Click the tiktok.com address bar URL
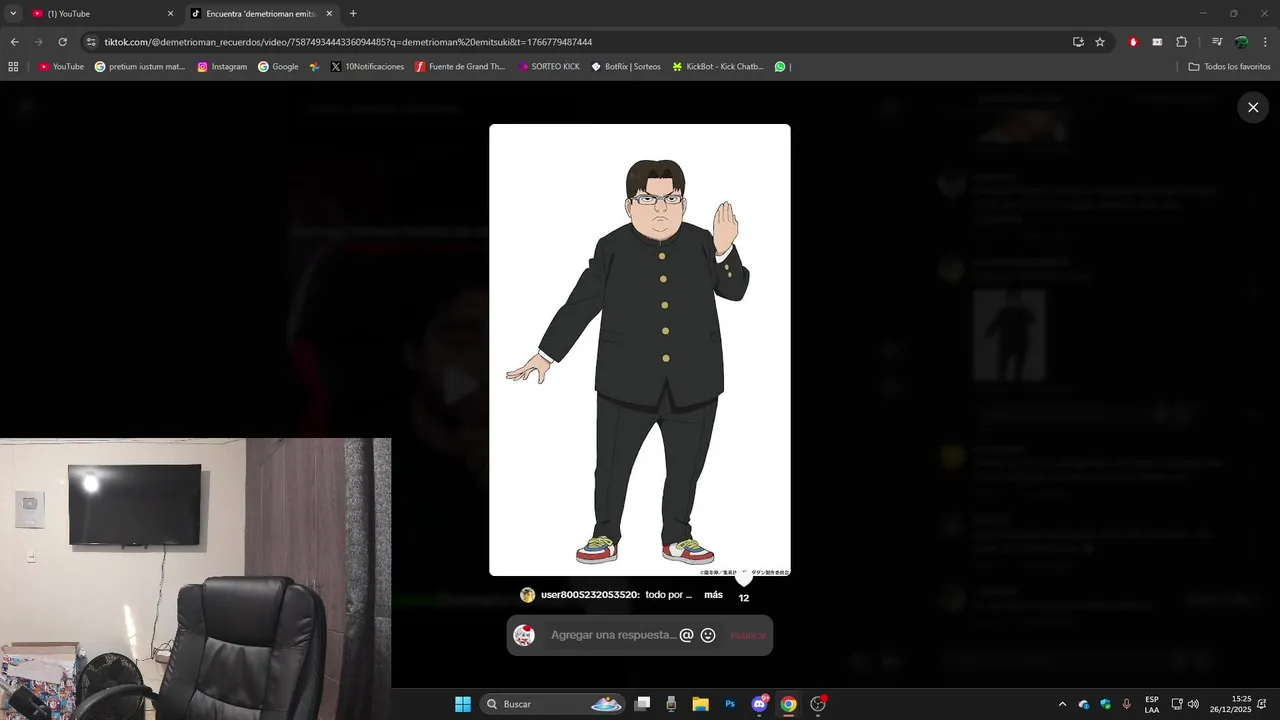The height and width of the screenshot is (720, 1280). click(348, 42)
